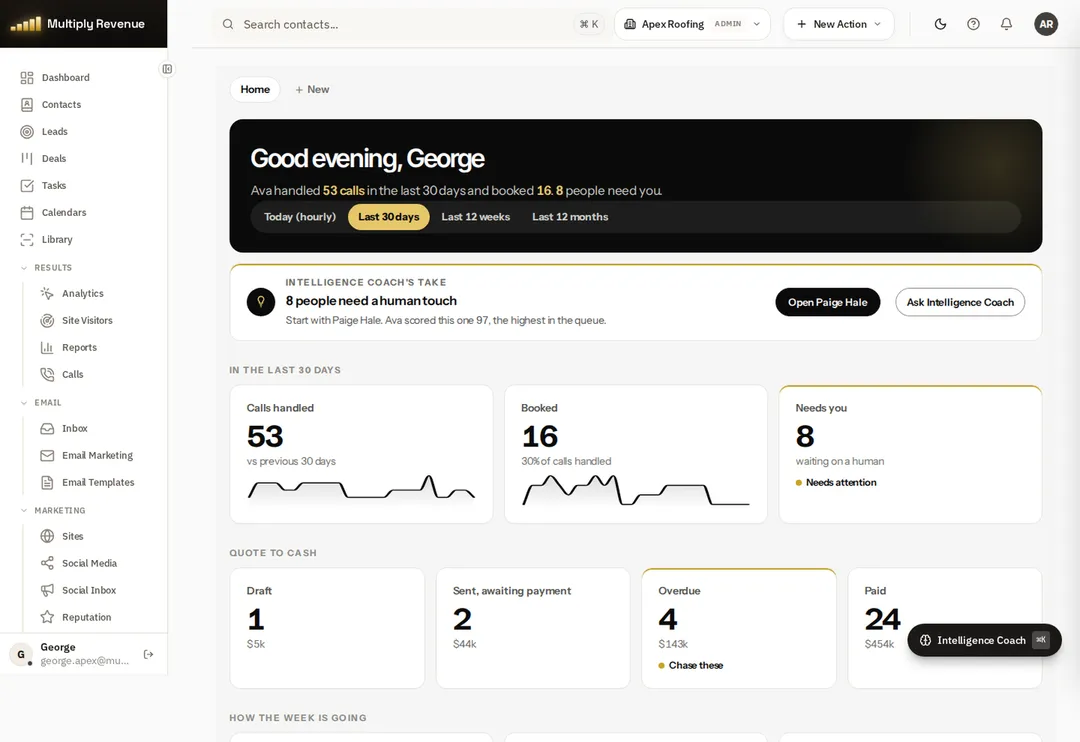
Task: Select Last 12 weeks range
Action: [475, 217]
